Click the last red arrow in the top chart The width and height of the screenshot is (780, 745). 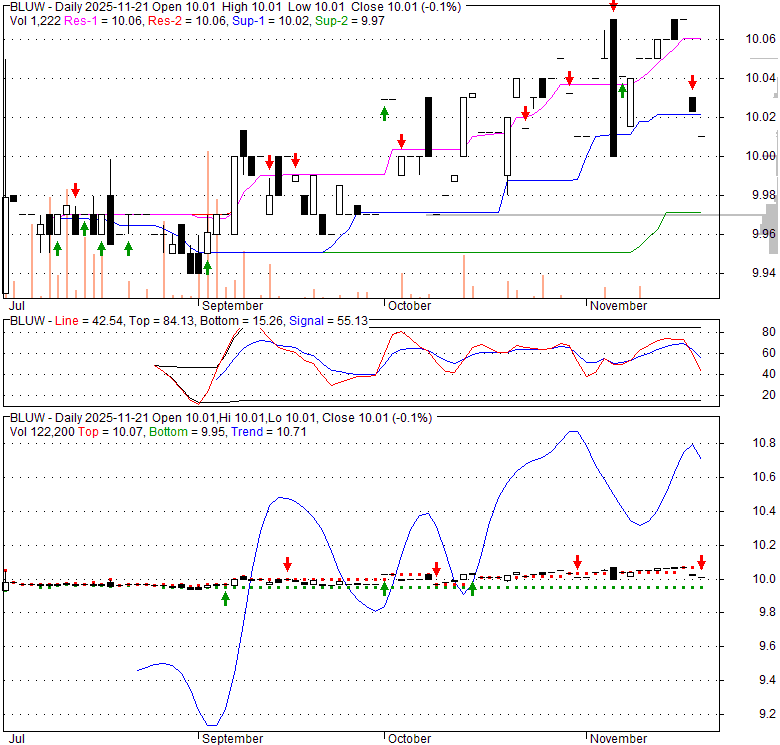click(691, 82)
